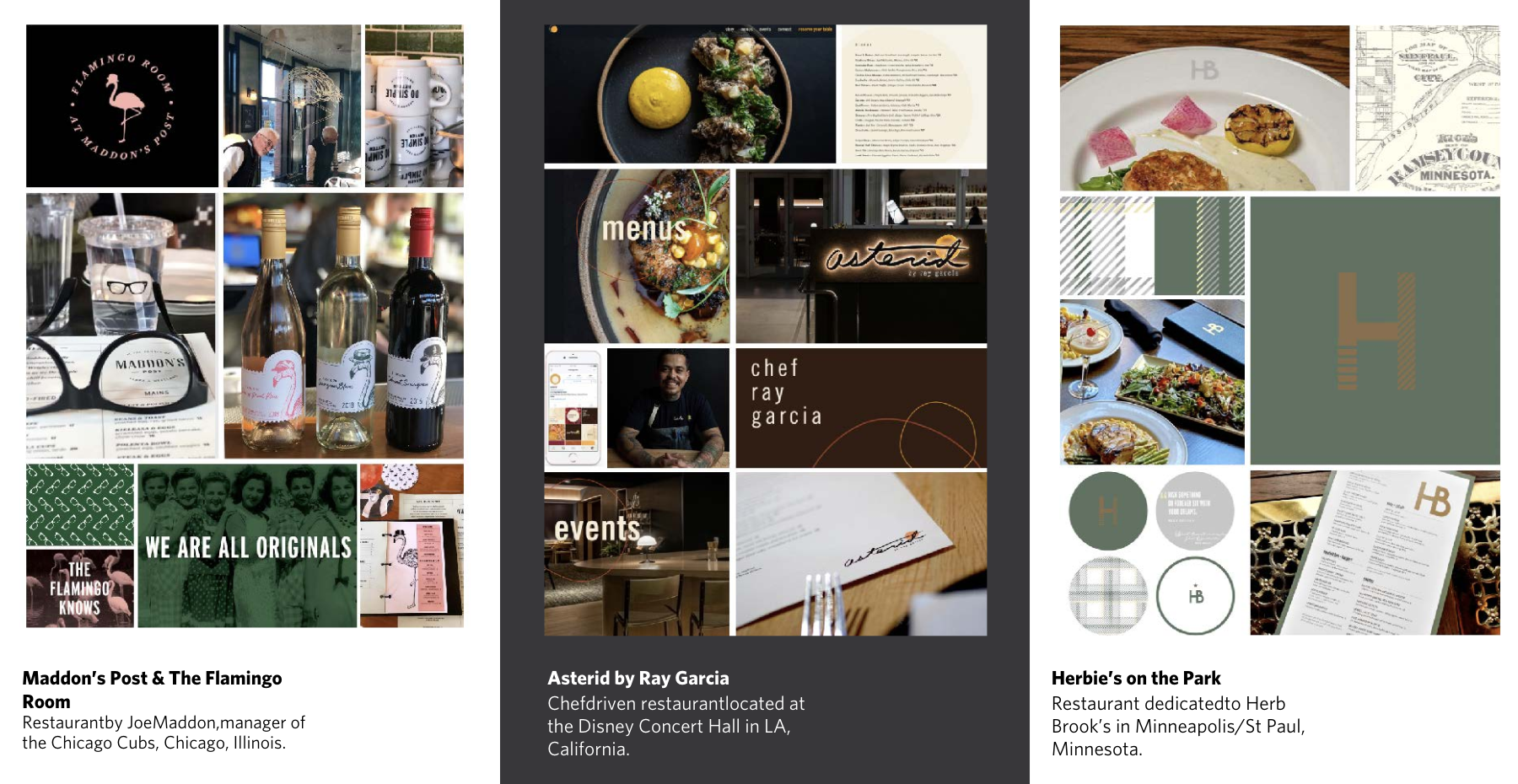This screenshot has width=1518, height=784.
Task: Select the green eyeglasses pattern swatch
Action: 80,504
